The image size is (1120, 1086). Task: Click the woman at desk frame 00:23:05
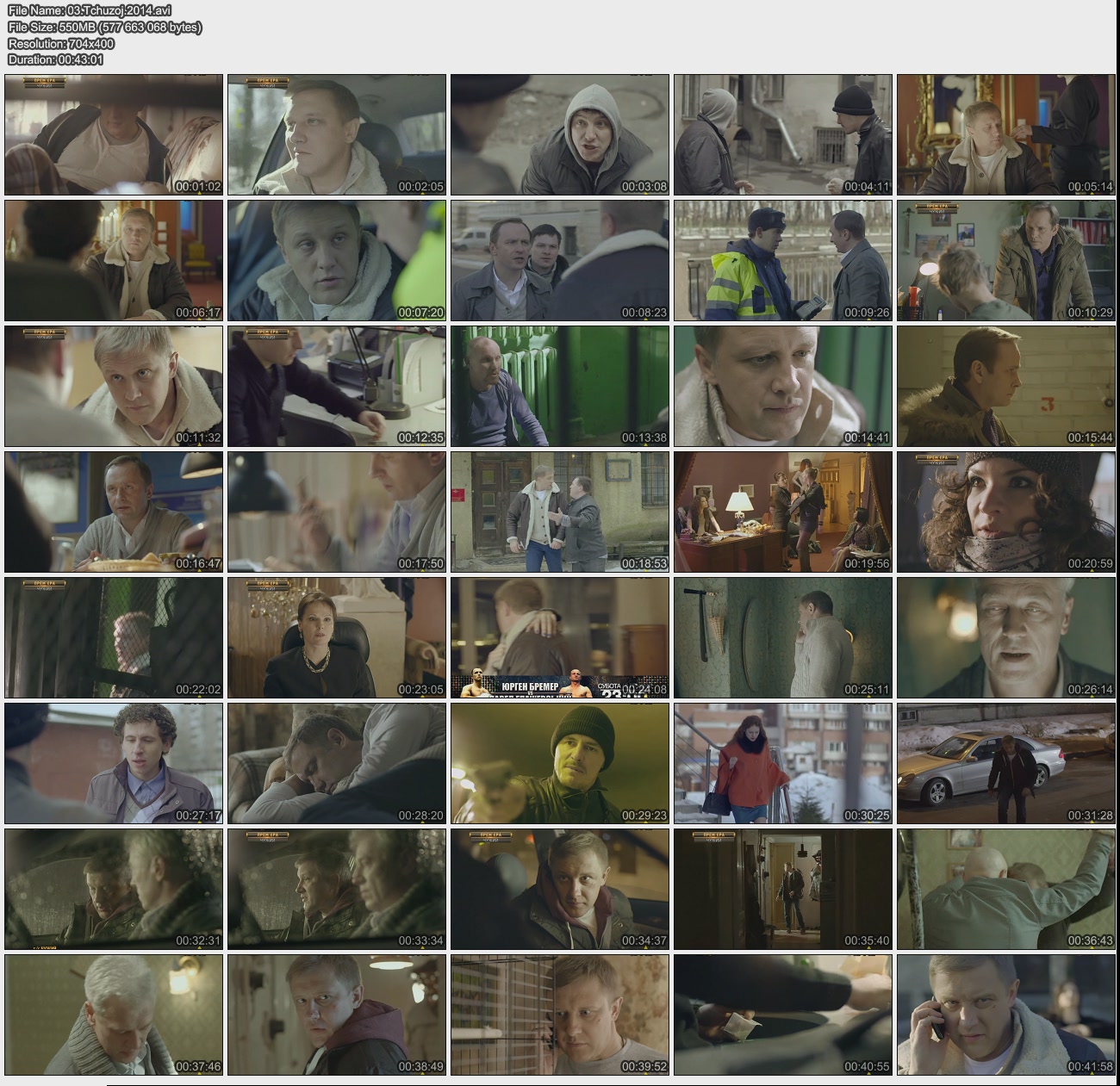click(336, 637)
